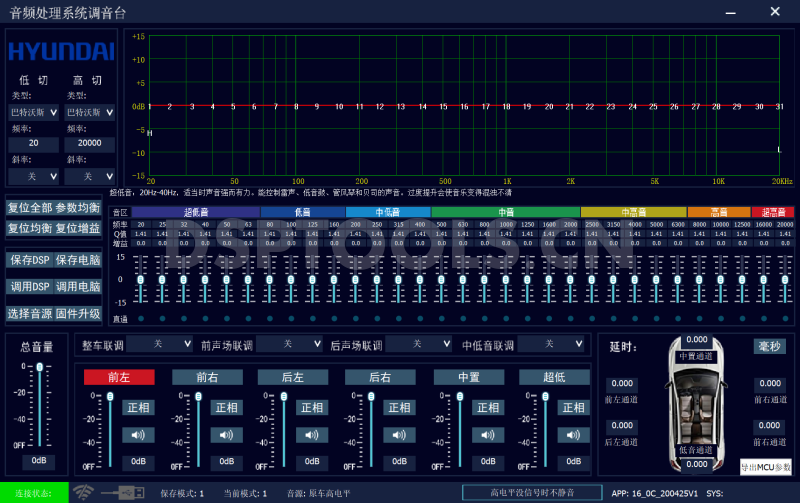The image size is (800, 503).
Task: Click the WiFi connection status icon
Action: [84, 493]
